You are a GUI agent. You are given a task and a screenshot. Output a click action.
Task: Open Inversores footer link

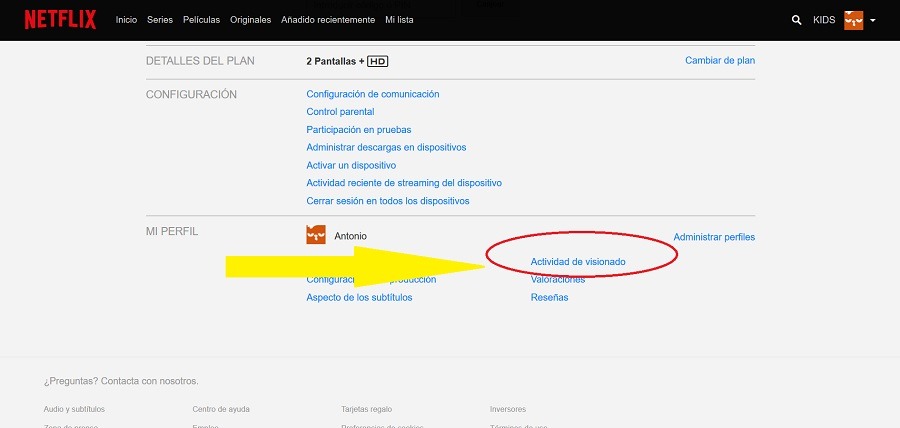(507, 410)
